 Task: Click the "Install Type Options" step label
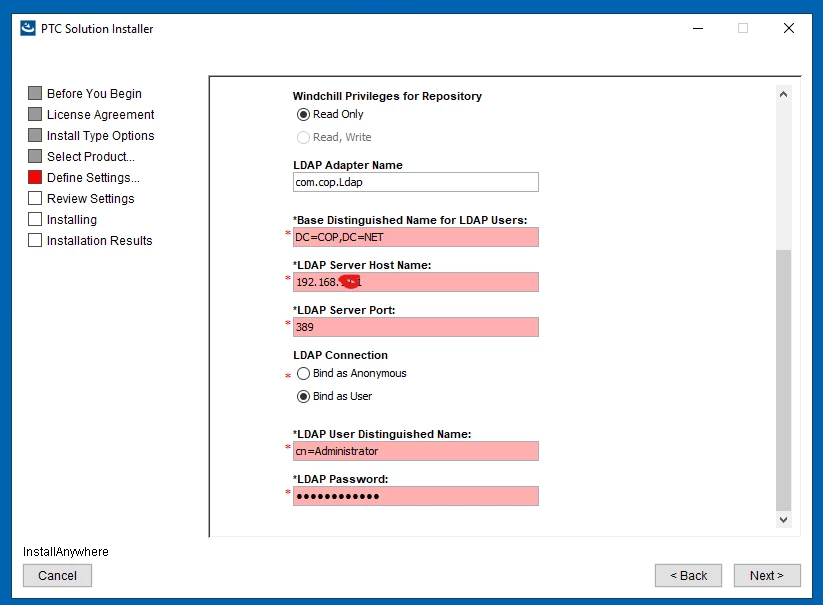pyautogui.click(x=100, y=135)
